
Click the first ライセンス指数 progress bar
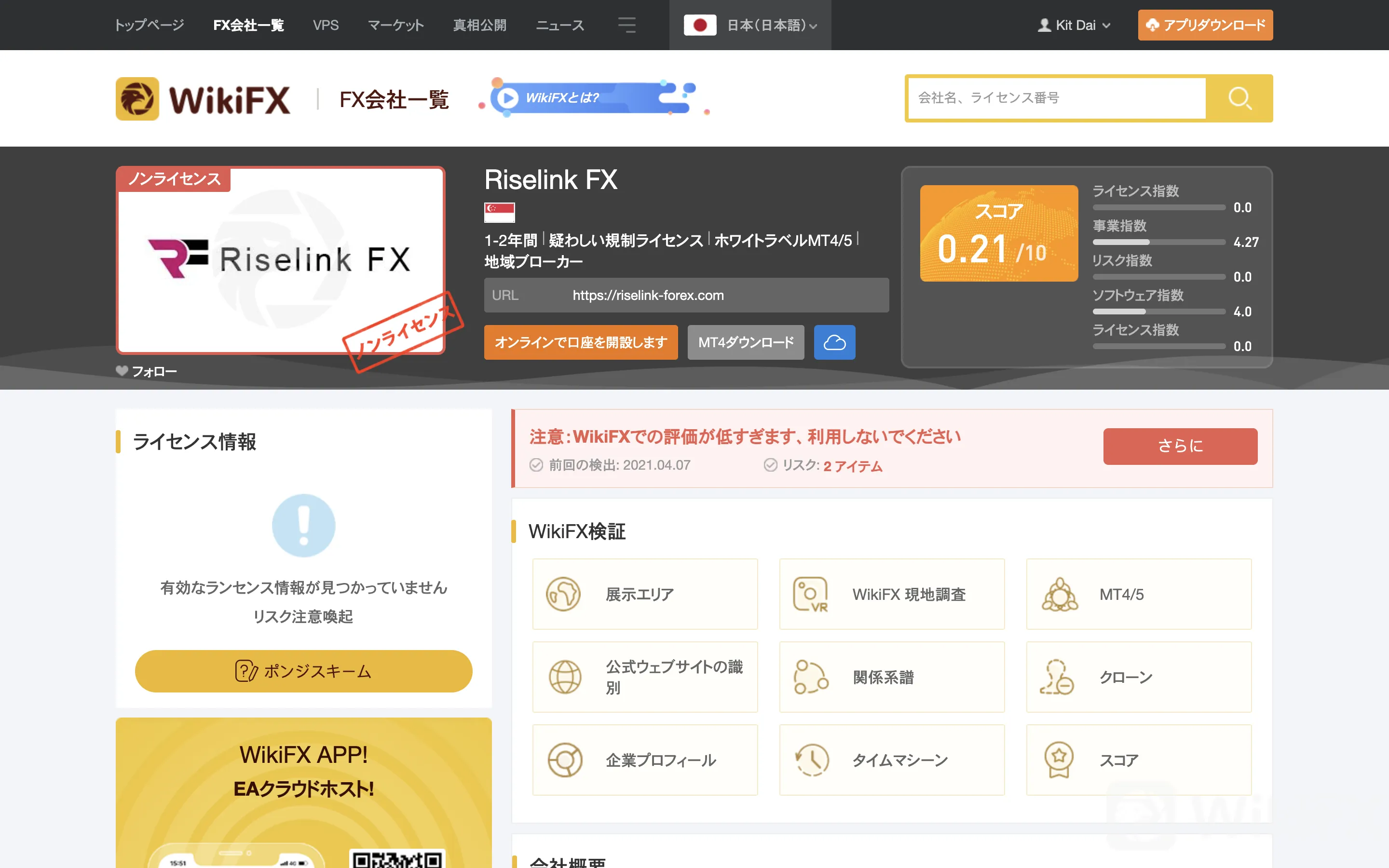(1159, 207)
